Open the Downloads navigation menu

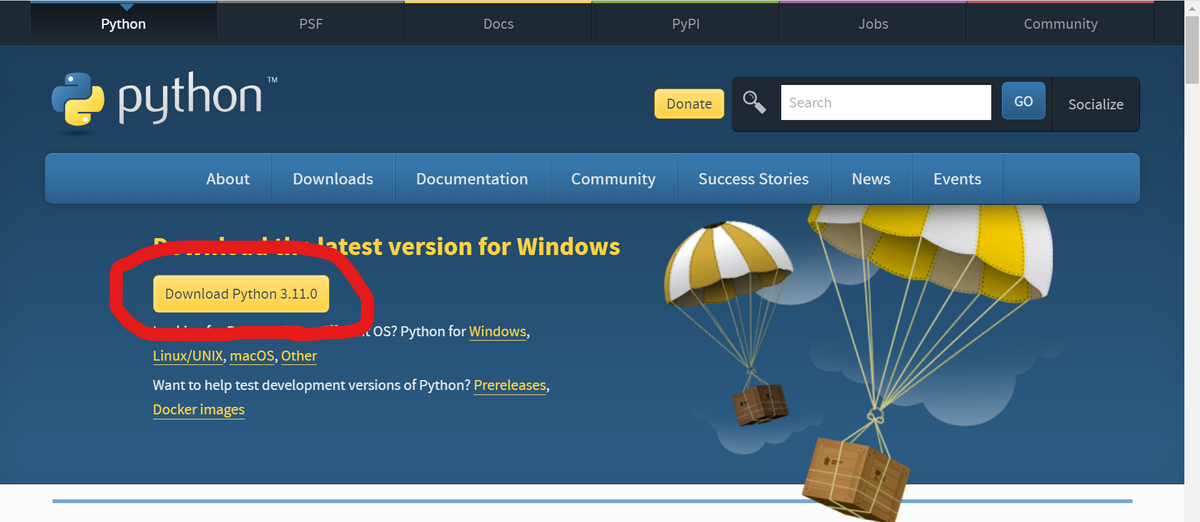click(333, 179)
